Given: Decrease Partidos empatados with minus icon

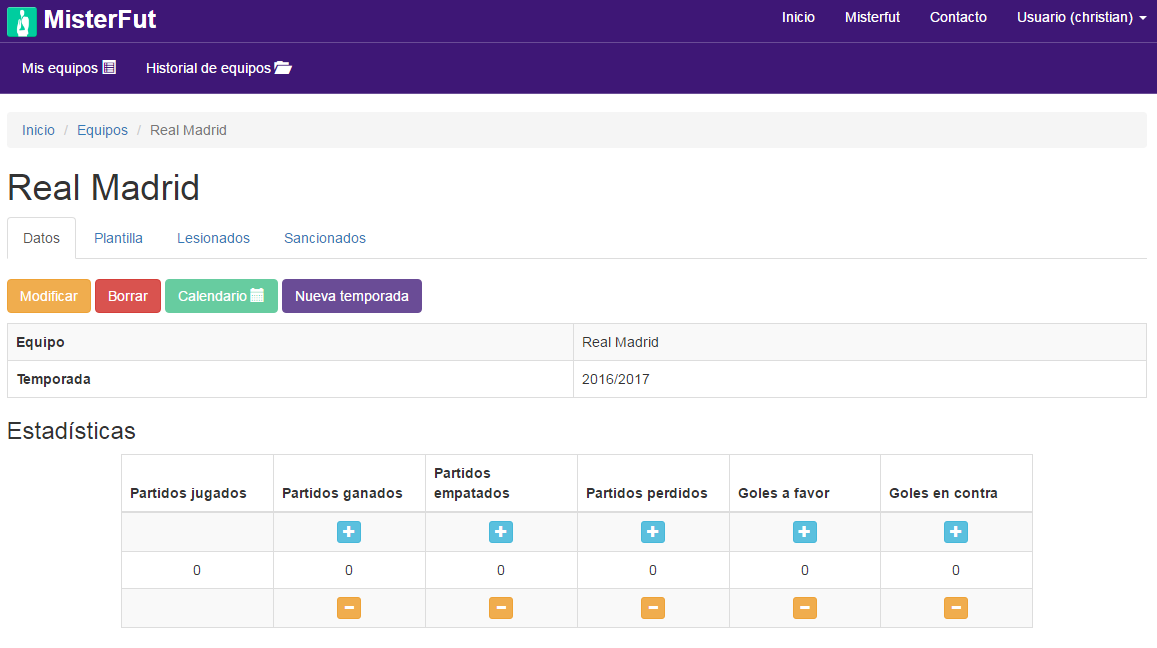Looking at the screenshot, I should point(501,608).
